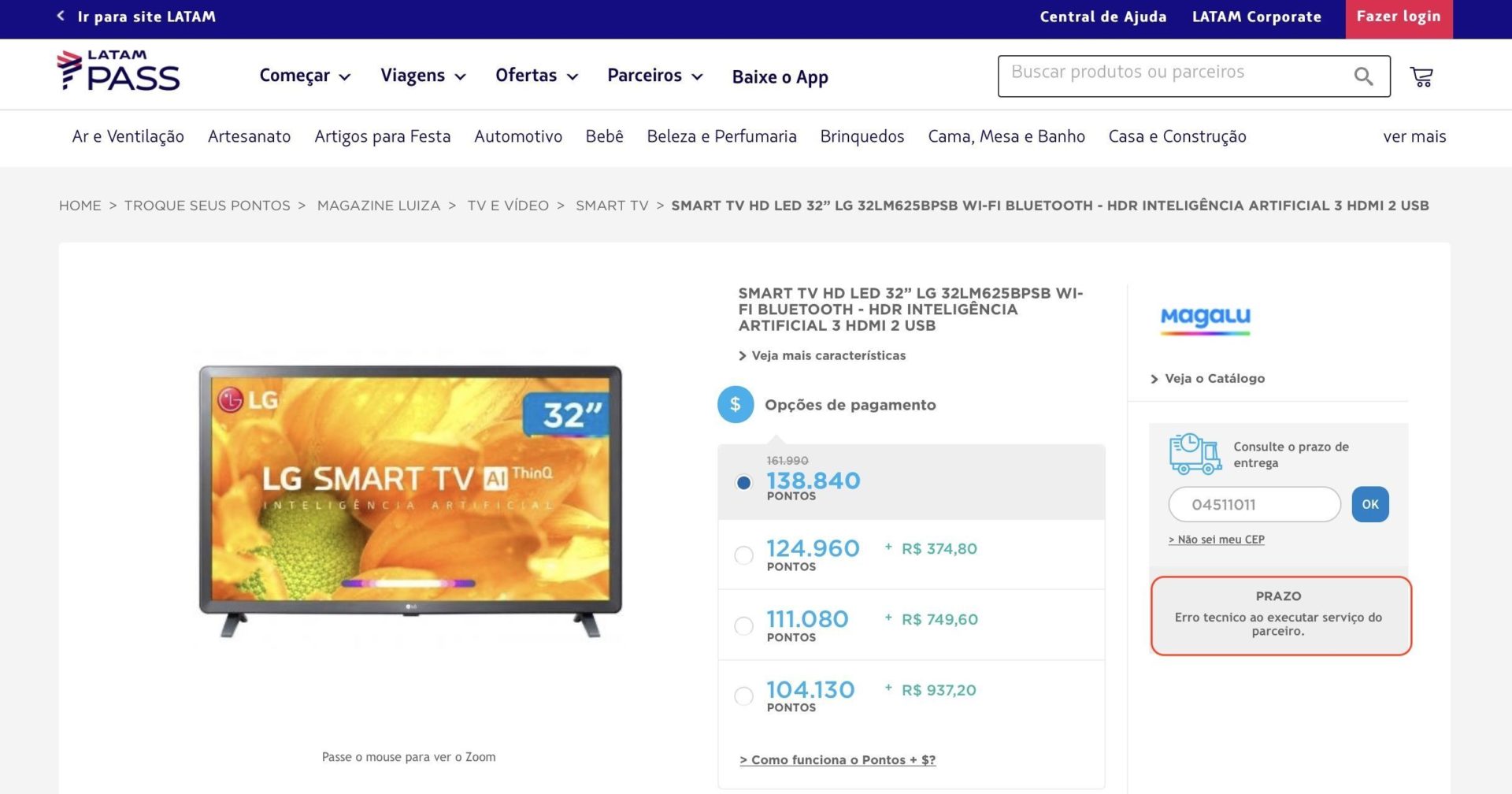The width and height of the screenshot is (1512, 794).
Task: Click the LATAM Pass logo
Action: [x=118, y=71]
